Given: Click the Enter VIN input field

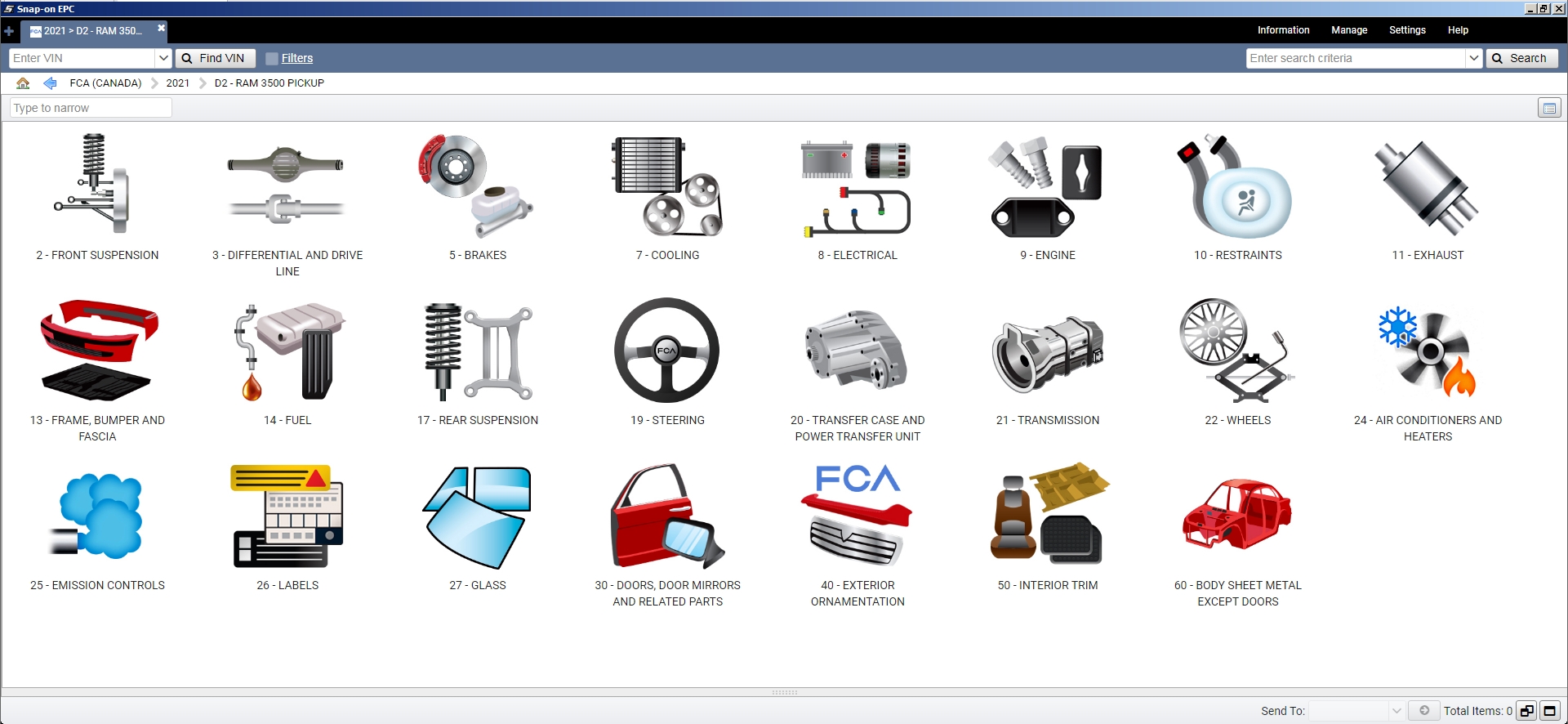Looking at the screenshot, I should [x=82, y=58].
